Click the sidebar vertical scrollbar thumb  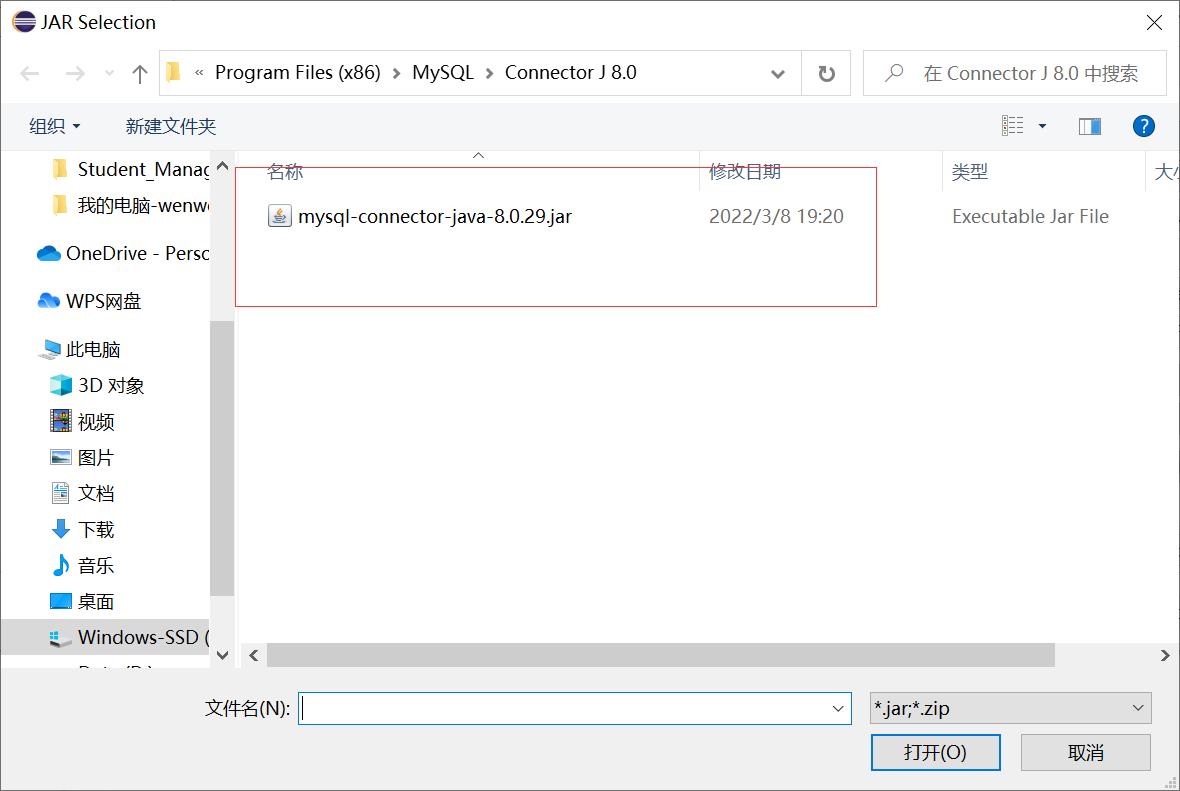pyautogui.click(x=222, y=458)
